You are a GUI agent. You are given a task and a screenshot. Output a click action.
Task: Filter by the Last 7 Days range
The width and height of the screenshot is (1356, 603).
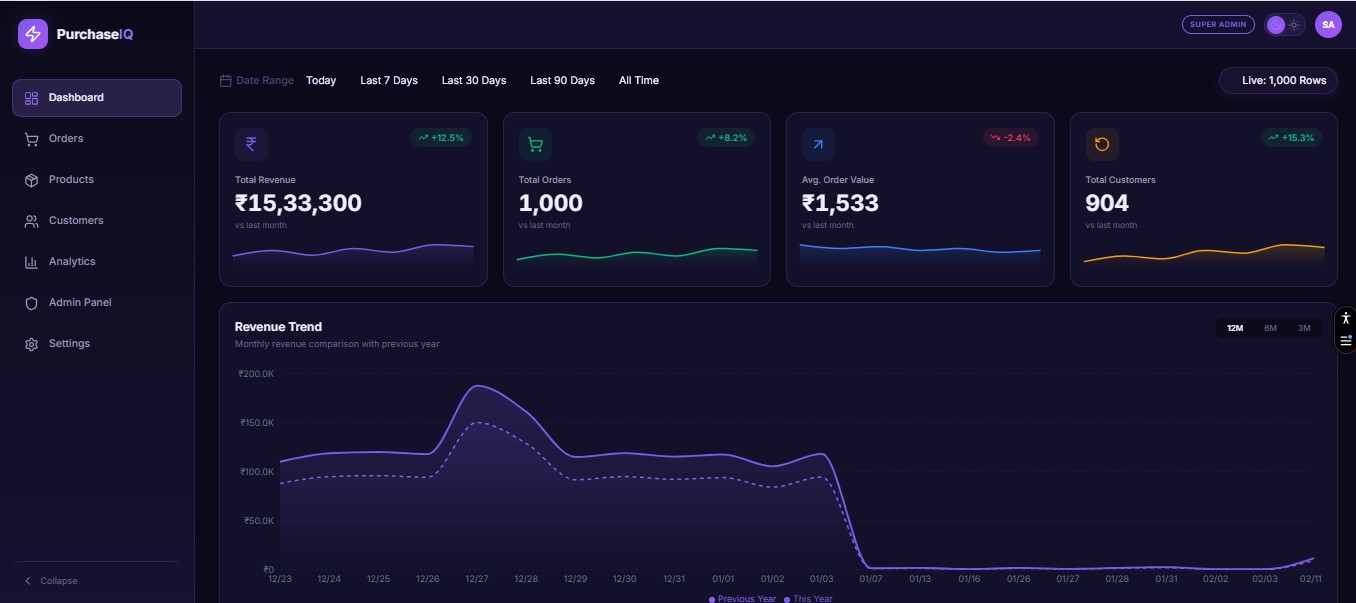(x=389, y=80)
